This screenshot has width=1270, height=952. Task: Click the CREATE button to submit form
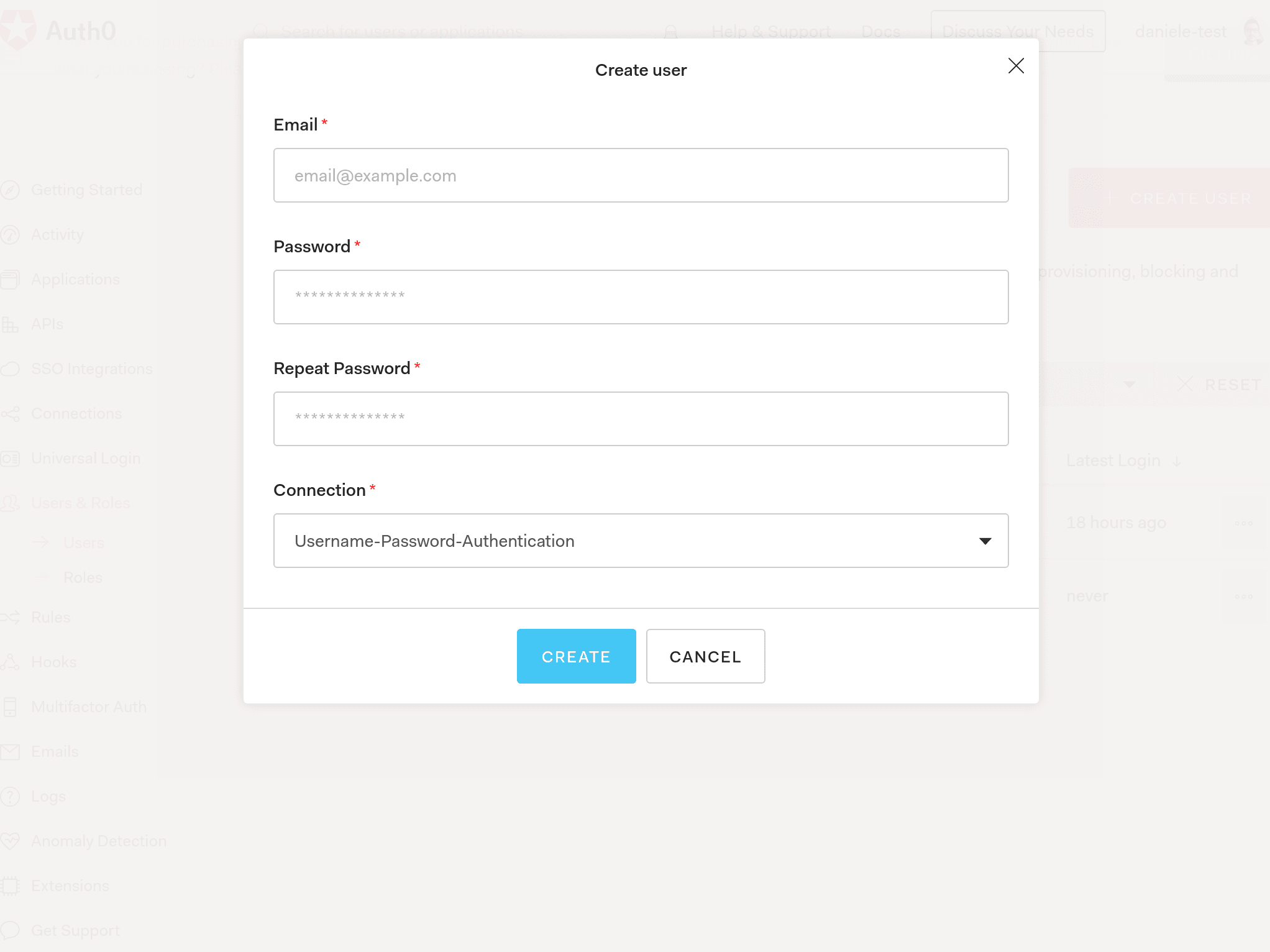(x=576, y=656)
